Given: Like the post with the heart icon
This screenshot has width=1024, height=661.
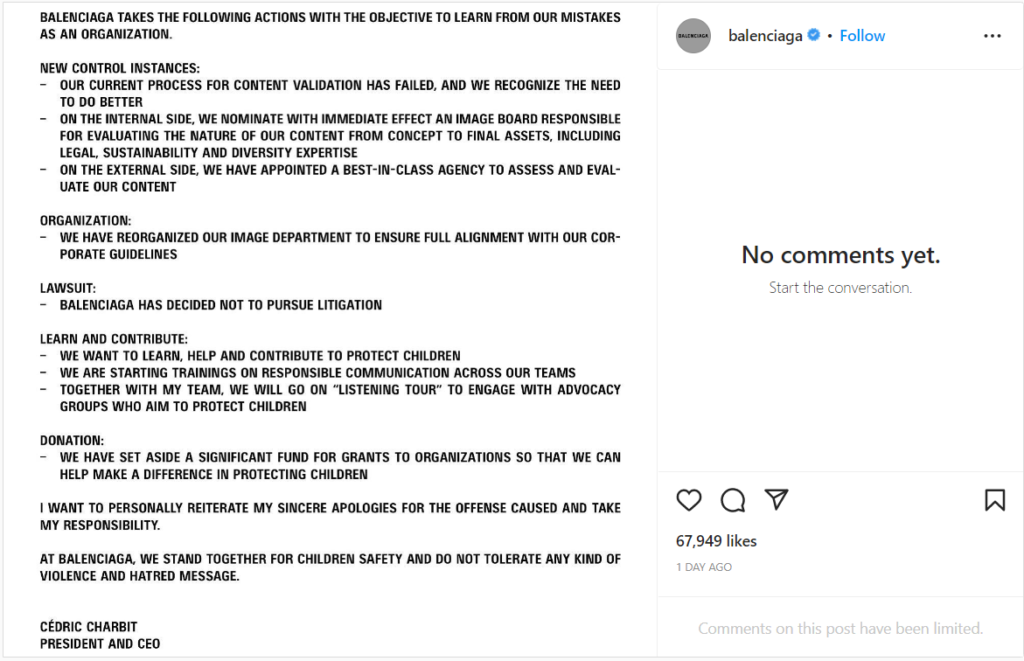Looking at the screenshot, I should click(688, 500).
